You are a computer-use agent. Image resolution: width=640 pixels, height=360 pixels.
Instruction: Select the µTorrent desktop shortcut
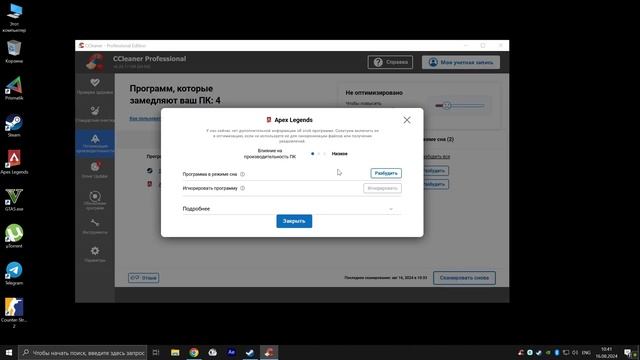pos(14,236)
